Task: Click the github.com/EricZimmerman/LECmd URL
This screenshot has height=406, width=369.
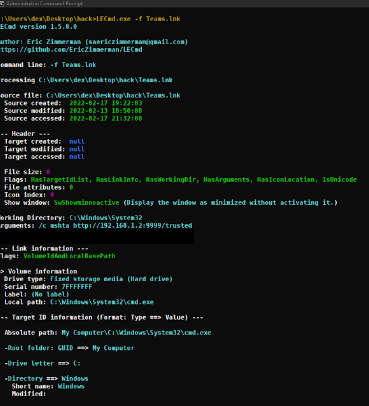Action: pyautogui.click(x=71, y=50)
